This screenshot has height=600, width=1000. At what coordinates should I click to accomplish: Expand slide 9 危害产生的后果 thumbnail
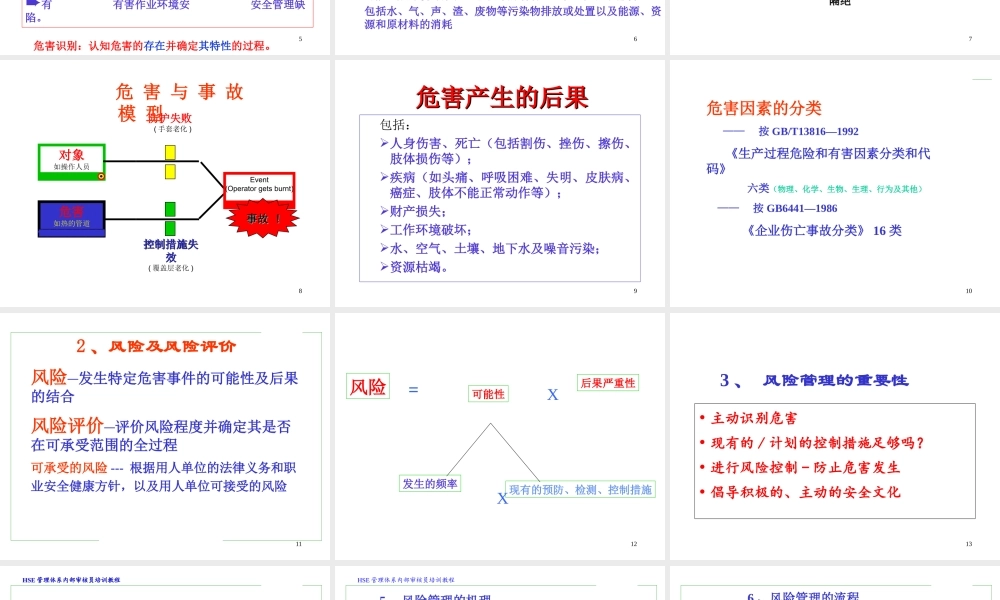click(497, 180)
